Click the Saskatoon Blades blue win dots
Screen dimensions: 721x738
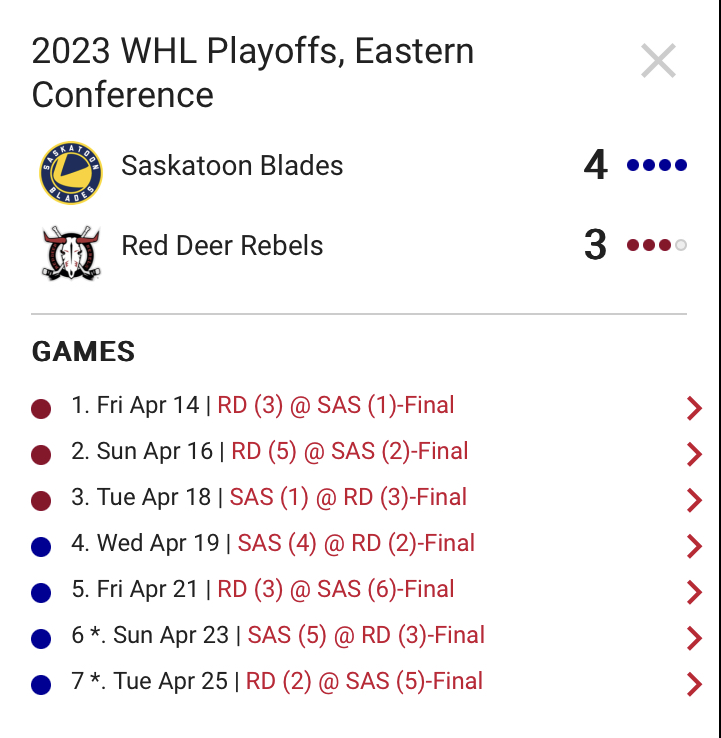tap(657, 165)
